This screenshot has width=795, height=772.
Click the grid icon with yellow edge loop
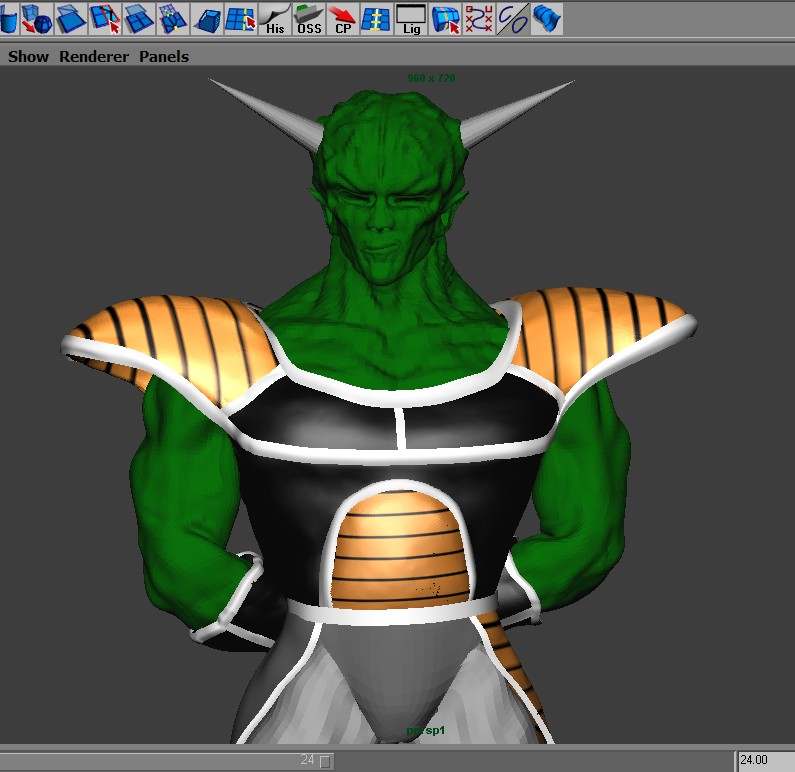377,19
